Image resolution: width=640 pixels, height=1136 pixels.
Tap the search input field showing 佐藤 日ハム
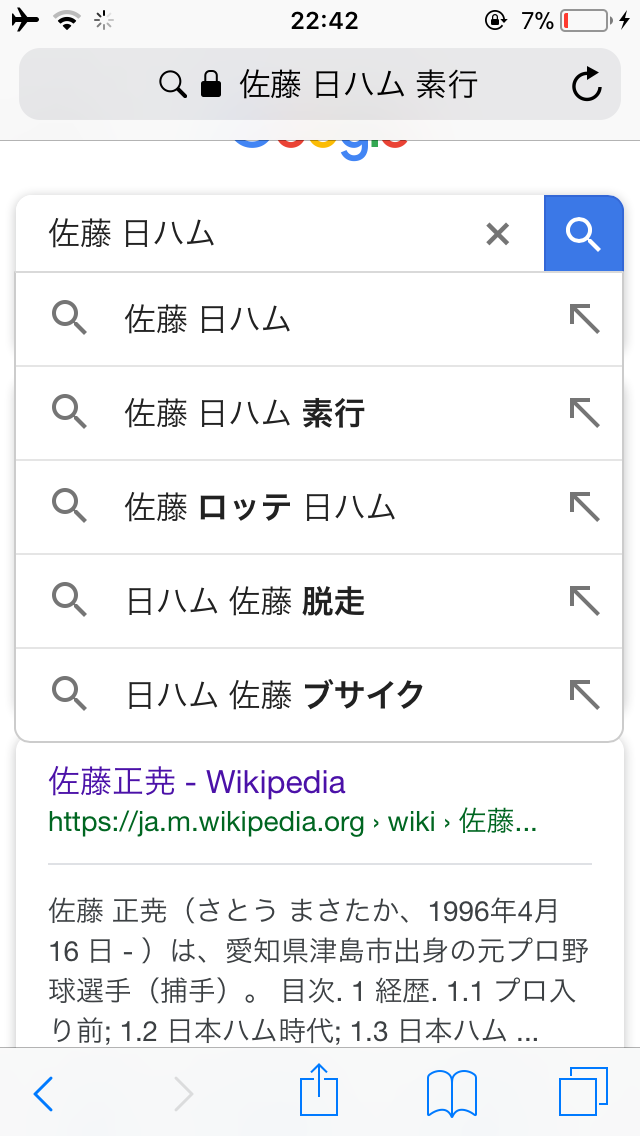(250, 233)
